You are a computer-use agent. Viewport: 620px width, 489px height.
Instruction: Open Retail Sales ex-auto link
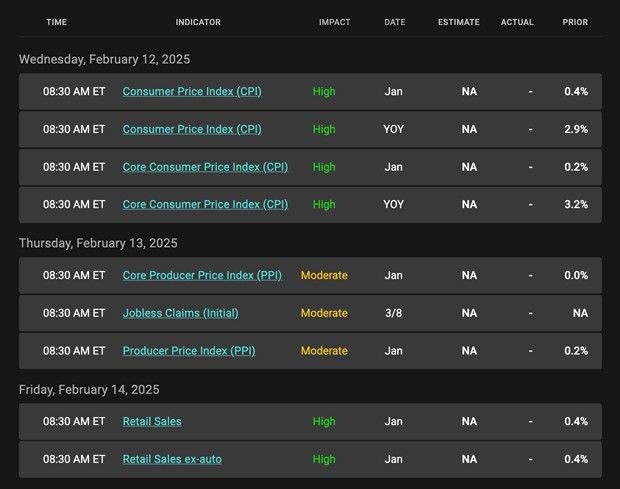coord(172,459)
